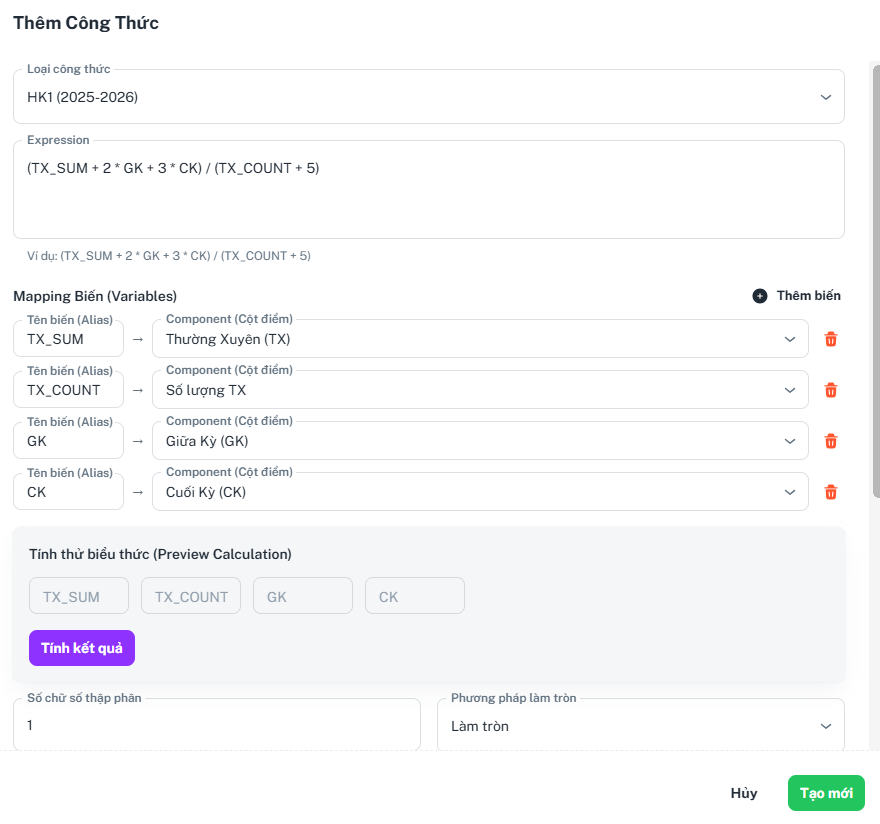The image size is (880, 824).
Task: Focus the TX_COUNT preview input
Action: pyautogui.click(x=191, y=596)
